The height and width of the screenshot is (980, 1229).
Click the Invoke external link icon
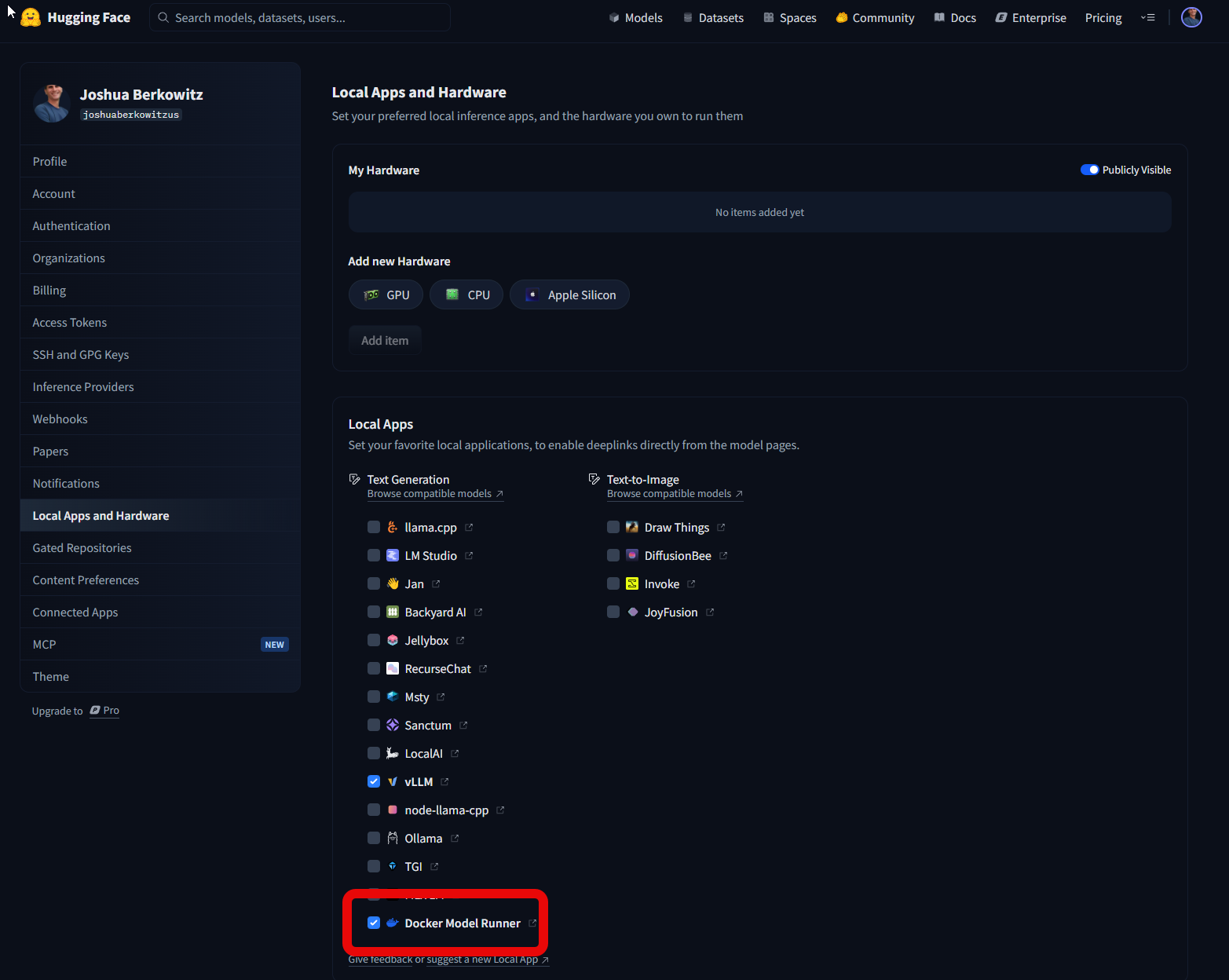pos(691,584)
